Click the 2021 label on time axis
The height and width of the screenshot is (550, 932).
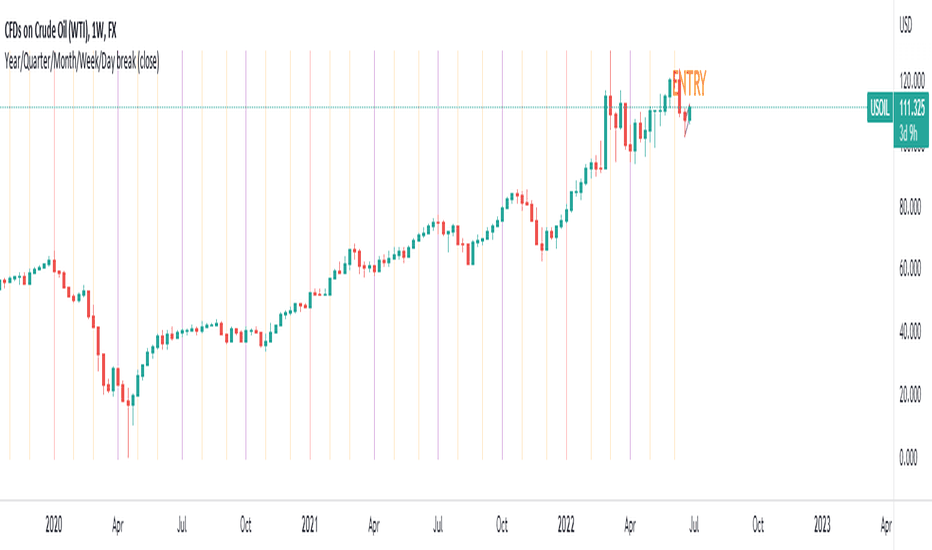(309, 525)
